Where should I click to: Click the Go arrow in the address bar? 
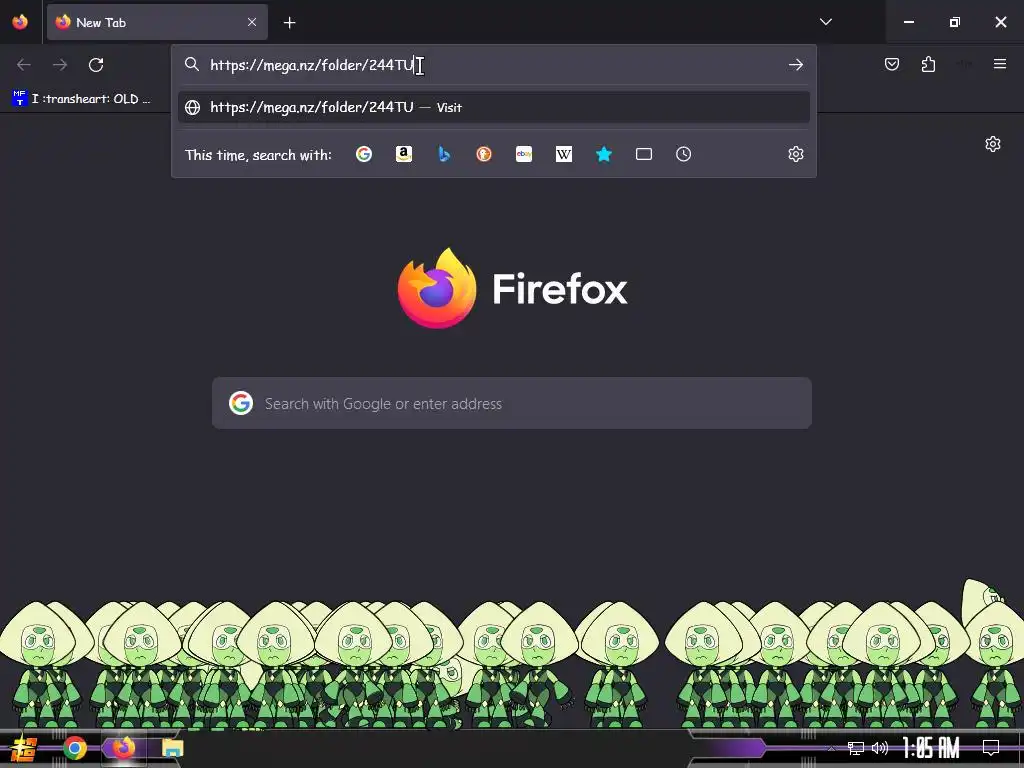(x=795, y=65)
